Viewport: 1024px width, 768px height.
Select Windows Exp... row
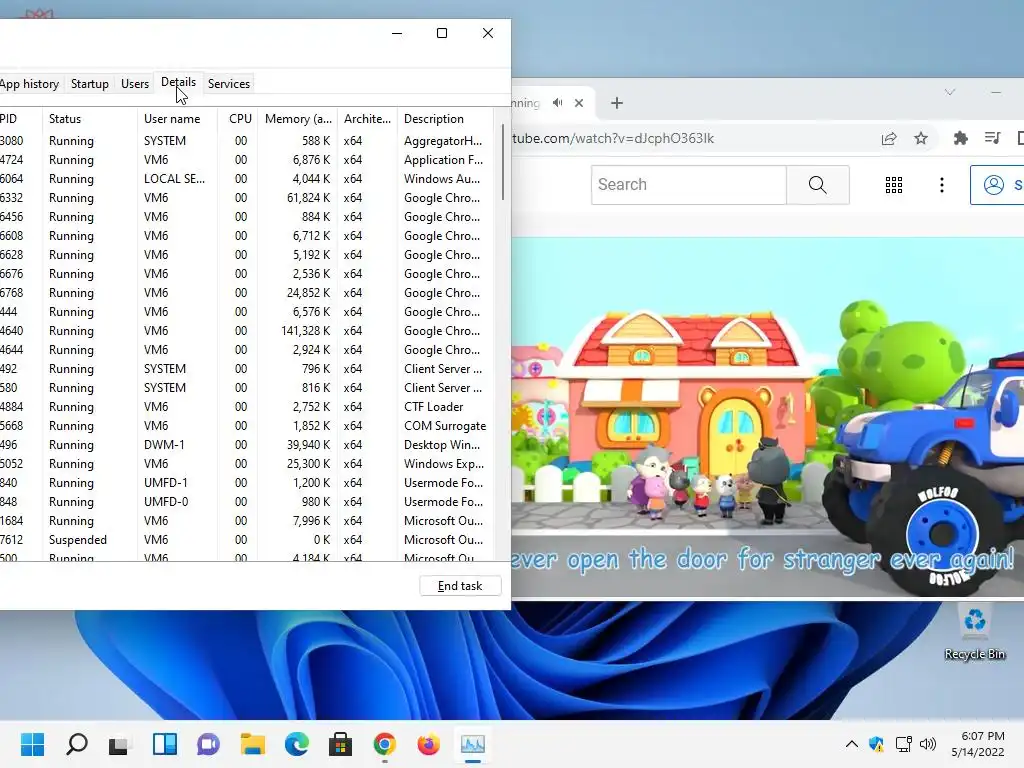[x=247, y=463]
